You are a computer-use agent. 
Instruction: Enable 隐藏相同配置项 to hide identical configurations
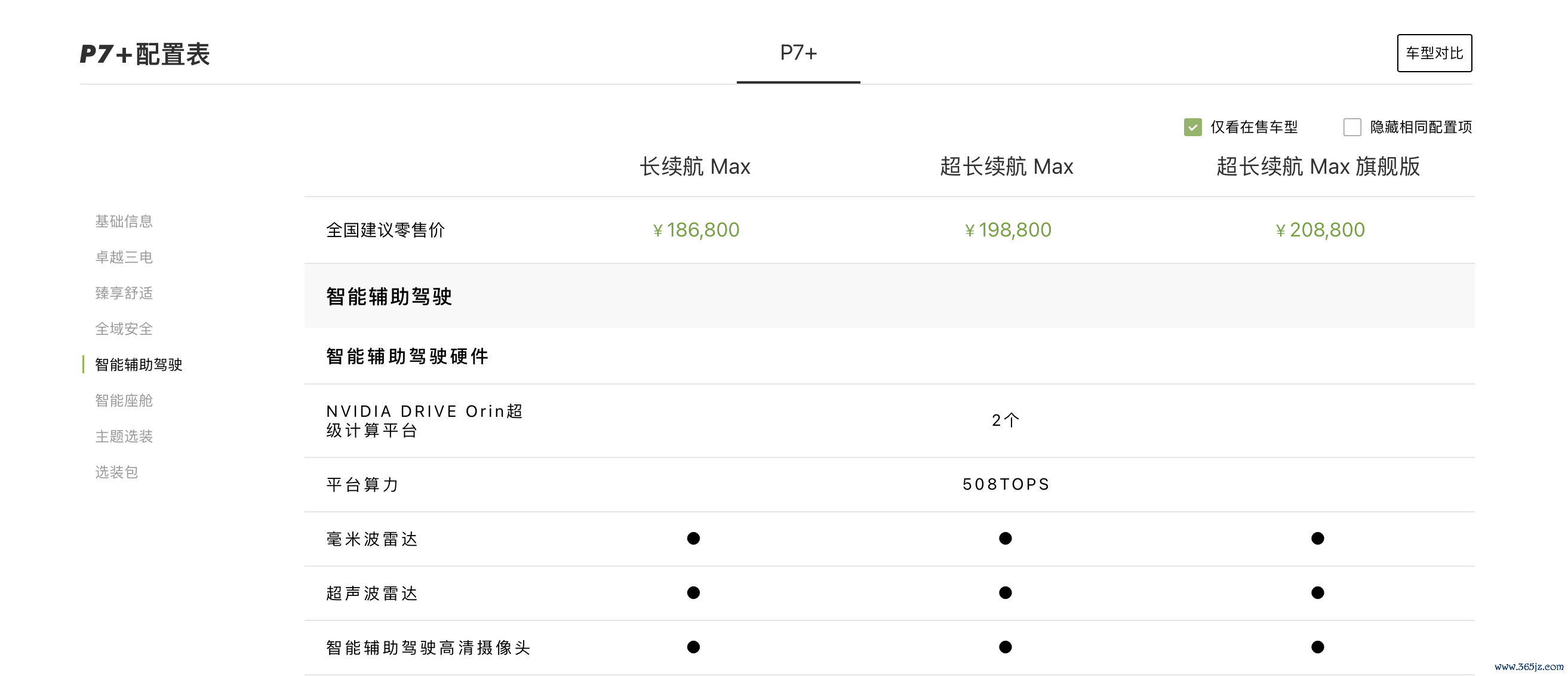[x=1352, y=127]
